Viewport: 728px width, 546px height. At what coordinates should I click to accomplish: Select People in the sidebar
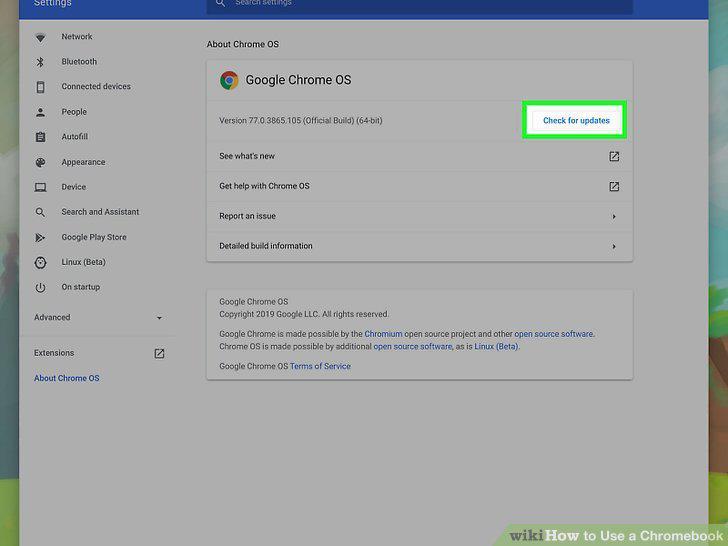pyautogui.click(x=74, y=112)
